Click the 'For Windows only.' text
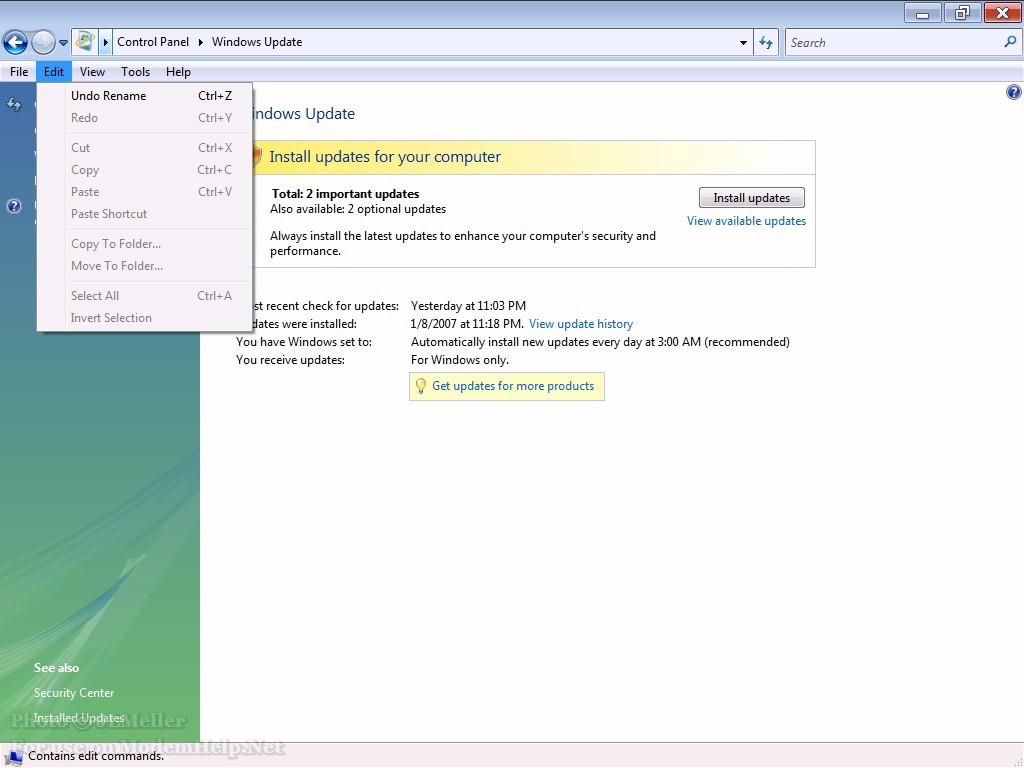This screenshot has width=1024, height=768. tap(460, 360)
